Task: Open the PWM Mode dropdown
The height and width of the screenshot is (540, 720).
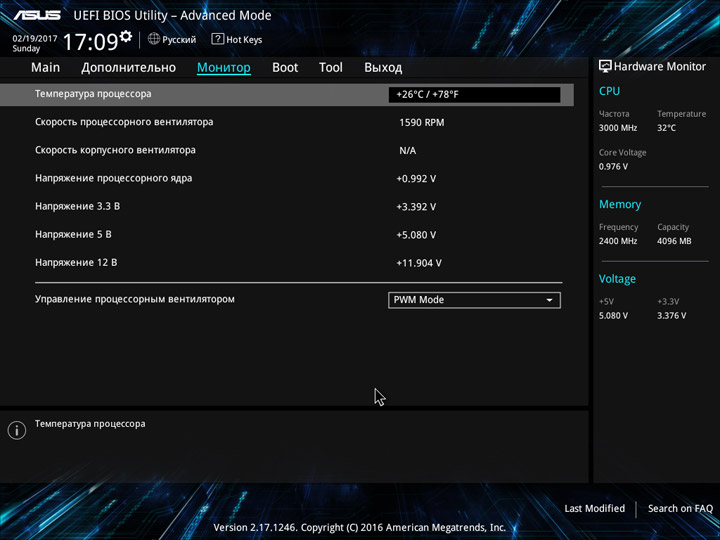Action: (x=474, y=300)
